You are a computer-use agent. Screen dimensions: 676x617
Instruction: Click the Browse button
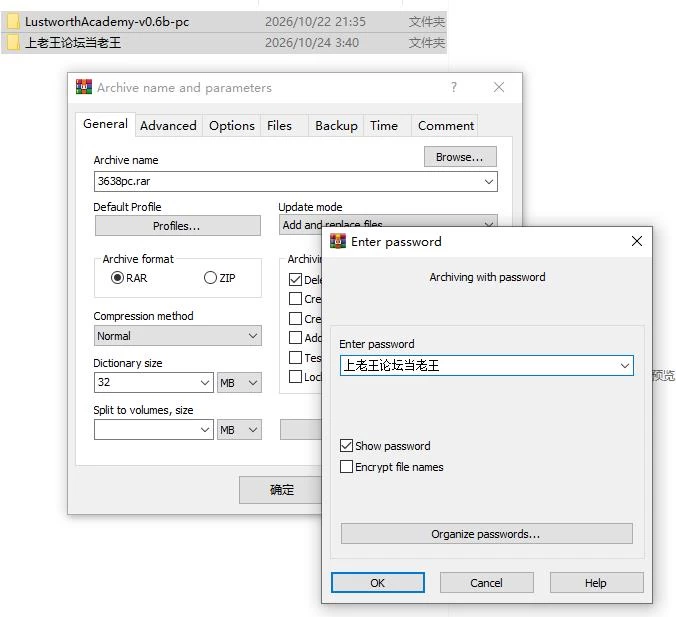click(x=460, y=157)
